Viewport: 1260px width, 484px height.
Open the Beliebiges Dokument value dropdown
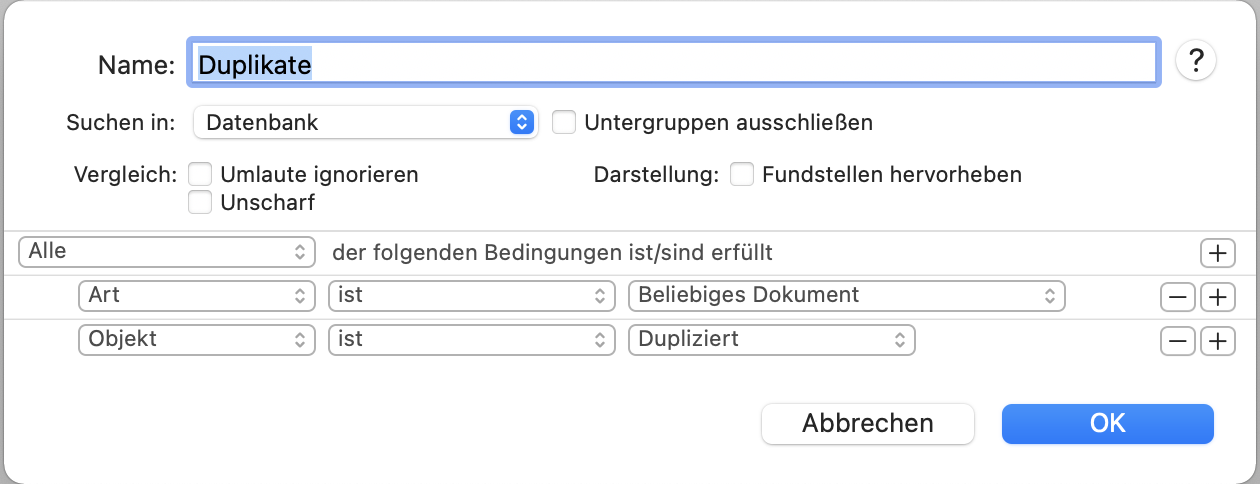846,296
